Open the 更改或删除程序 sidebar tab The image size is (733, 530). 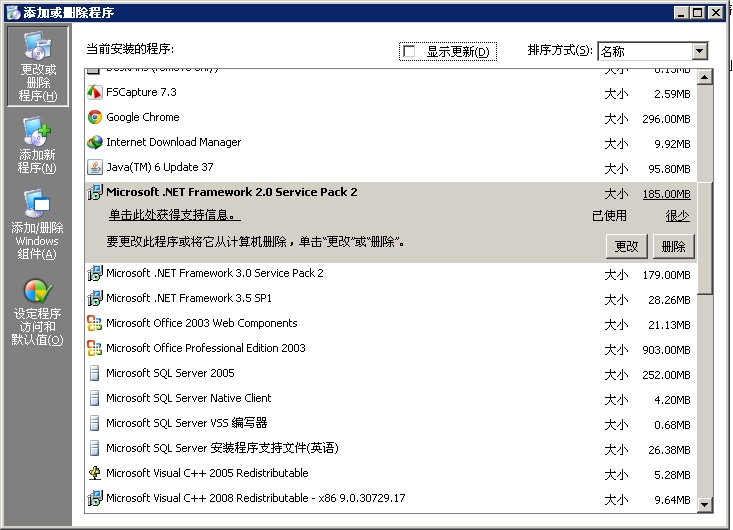pyautogui.click(x=38, y=66)
